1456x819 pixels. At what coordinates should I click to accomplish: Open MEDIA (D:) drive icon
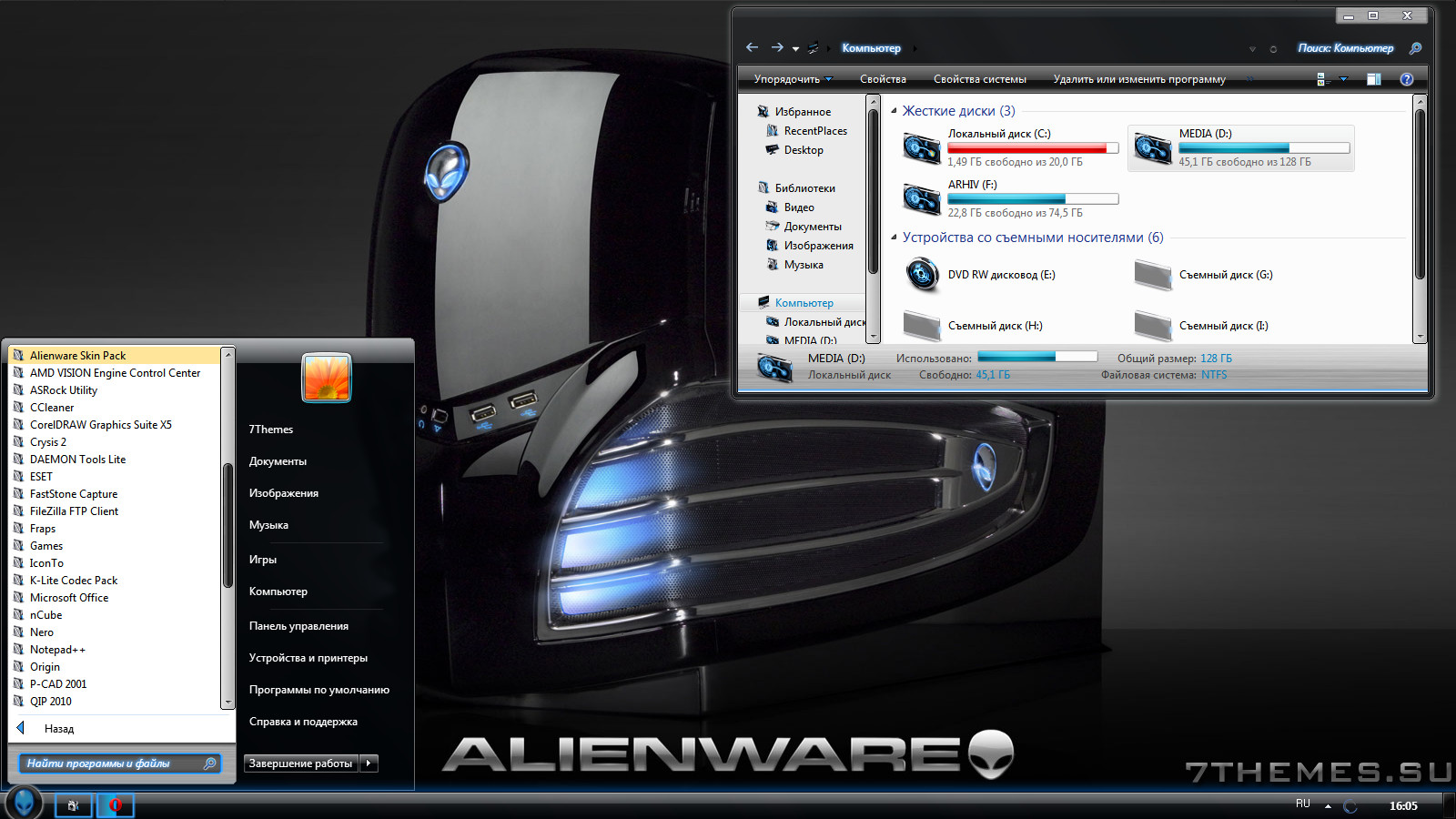coord(1152,147)
